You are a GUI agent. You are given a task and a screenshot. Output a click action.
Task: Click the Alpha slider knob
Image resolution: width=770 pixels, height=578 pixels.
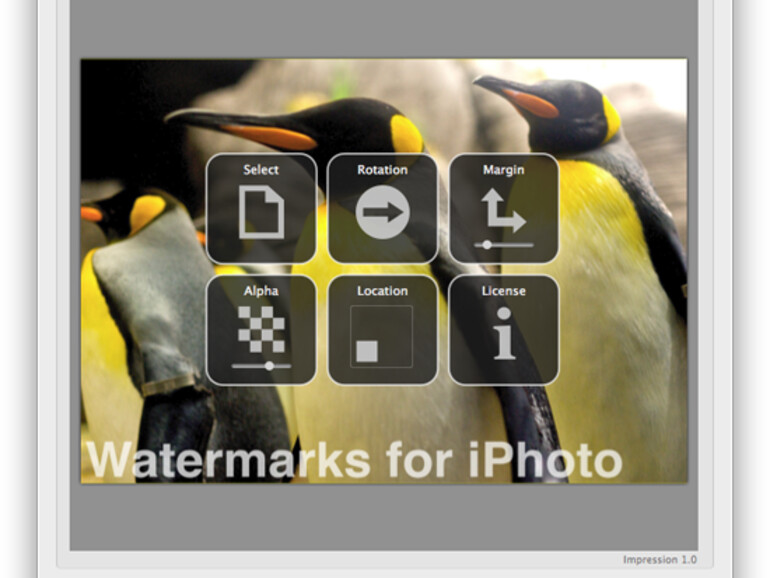(269, 365)
